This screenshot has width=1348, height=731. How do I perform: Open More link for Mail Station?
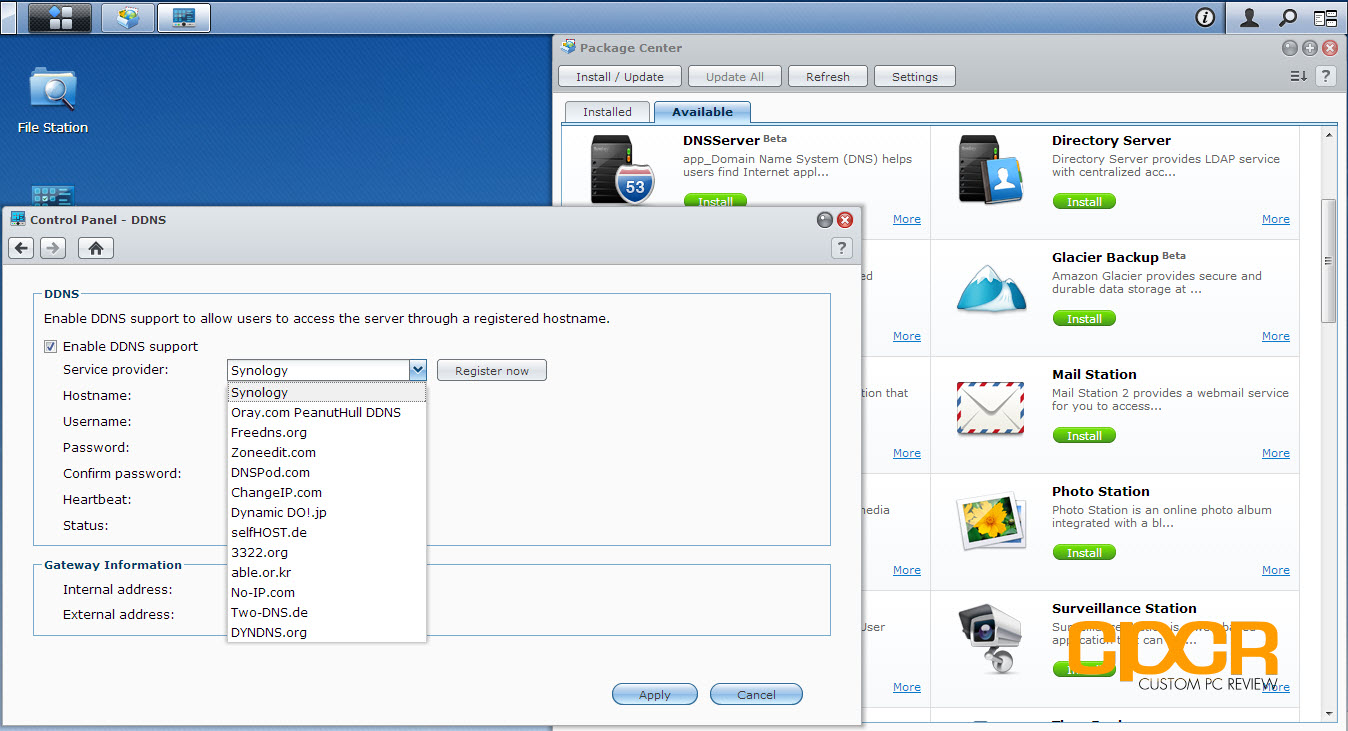click(x=1275, y=453)
